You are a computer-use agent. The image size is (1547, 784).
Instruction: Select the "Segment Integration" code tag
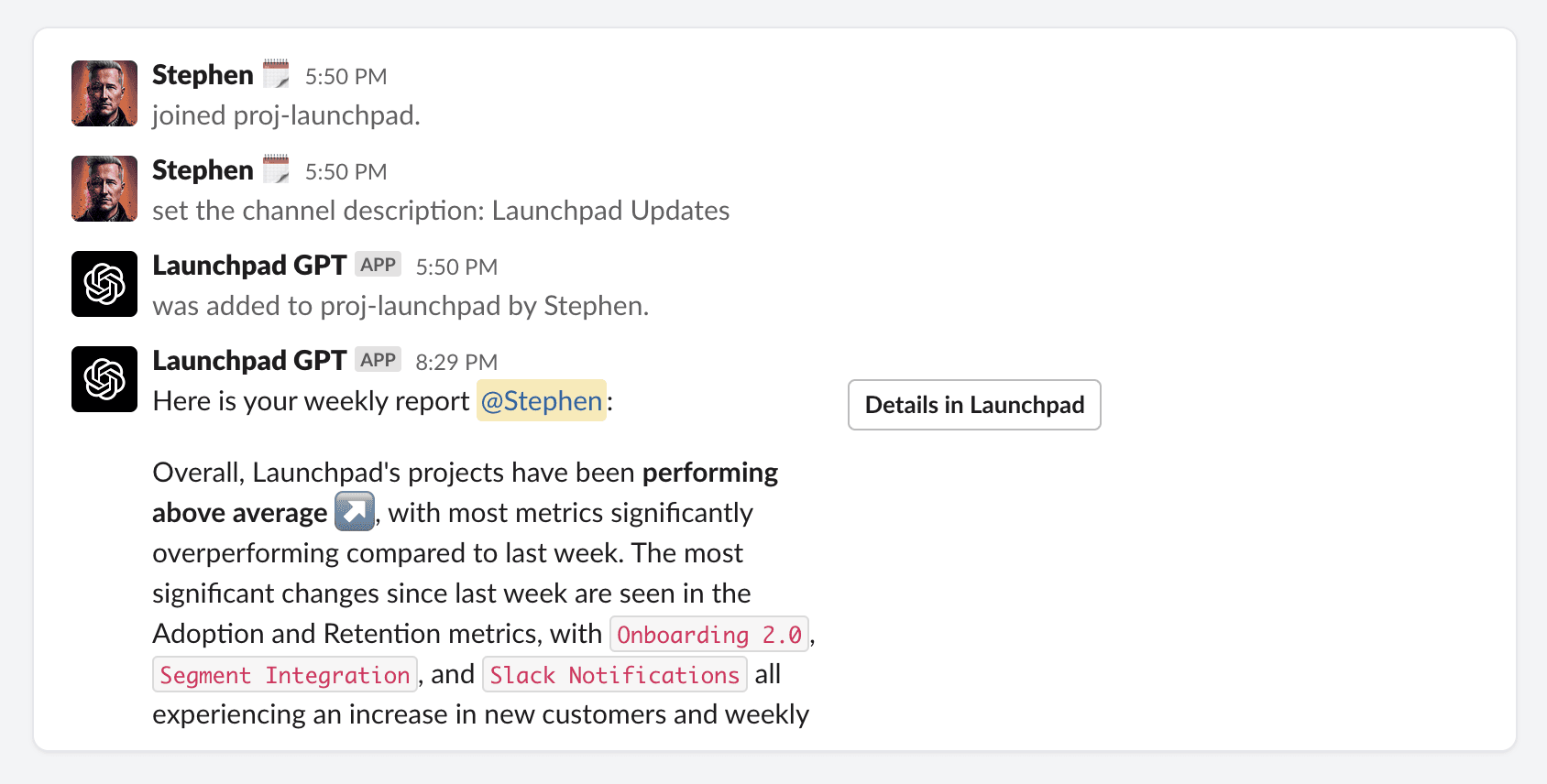285,675
